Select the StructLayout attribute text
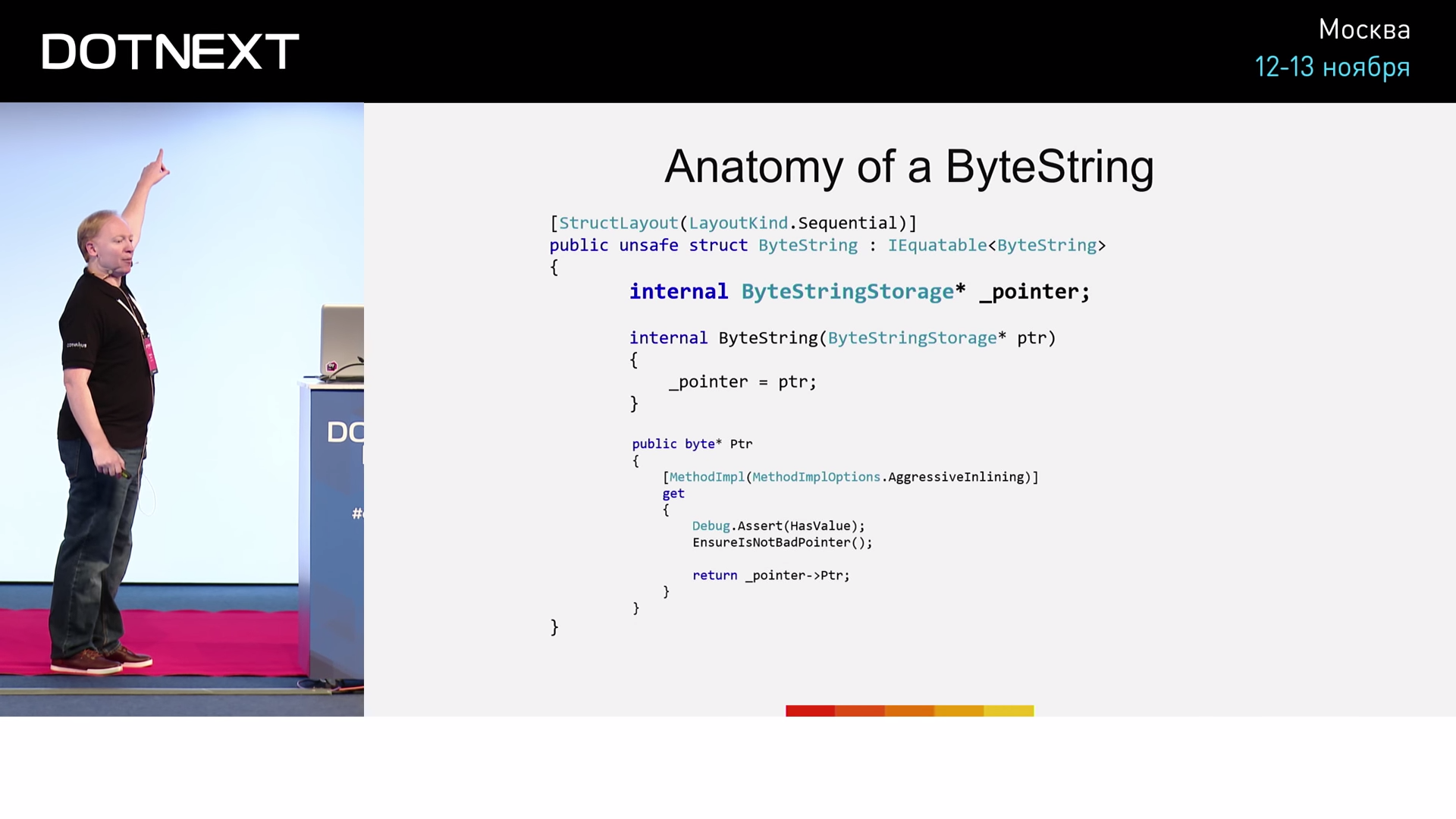 pos(732,222)
